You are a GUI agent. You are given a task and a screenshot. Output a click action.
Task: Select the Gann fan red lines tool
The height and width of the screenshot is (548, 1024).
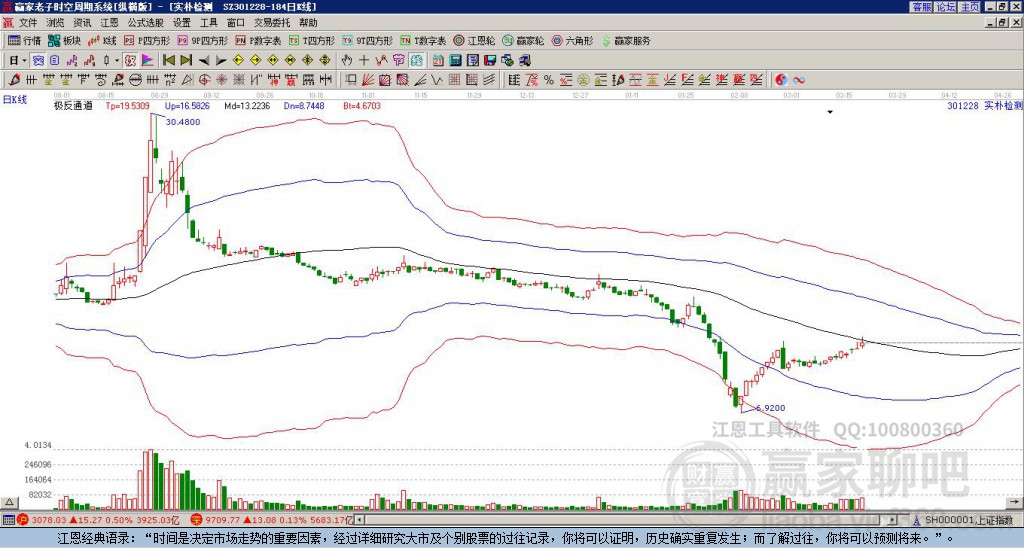click(368, 80)
